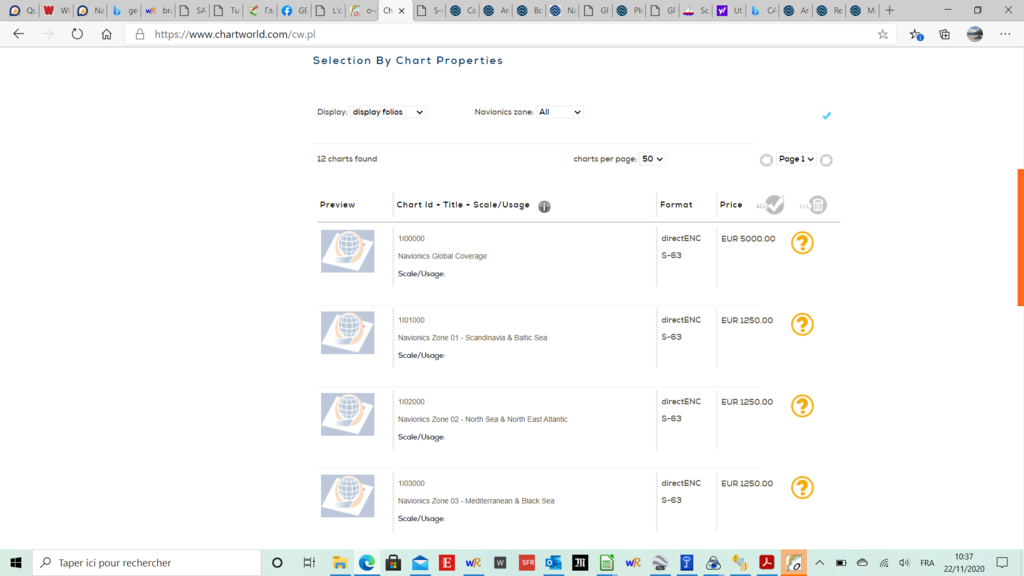Click 'Navionics Zone 01 - Scandinavia & Baltic Sea'

pyautogui.click(x=472, y=338)
